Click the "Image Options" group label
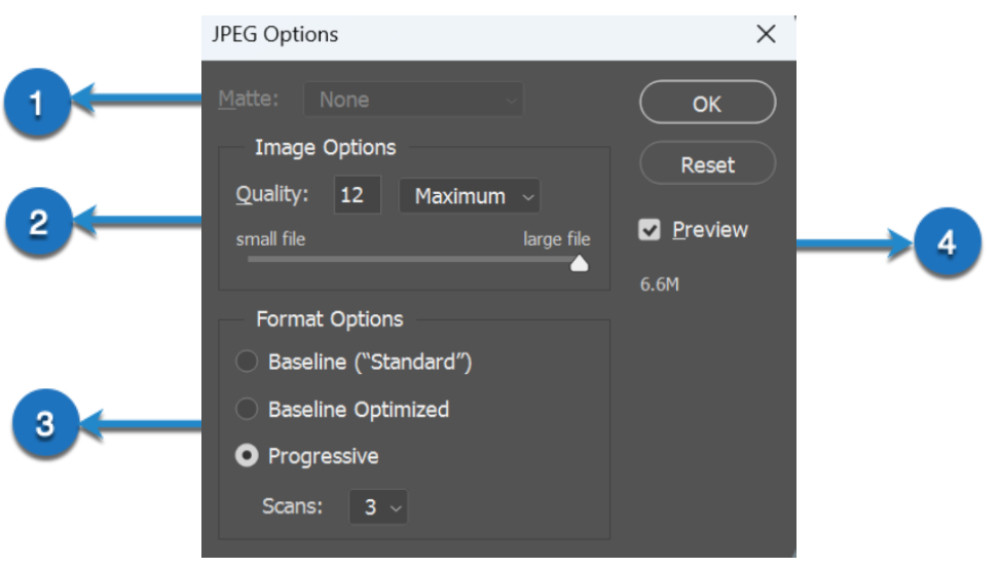1000x568 pixels. pyautogui.click(x=325, y=147)
